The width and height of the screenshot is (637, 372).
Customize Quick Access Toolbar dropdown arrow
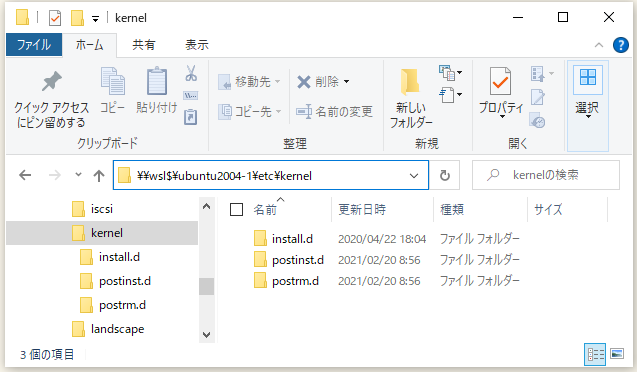coord(95,19)
